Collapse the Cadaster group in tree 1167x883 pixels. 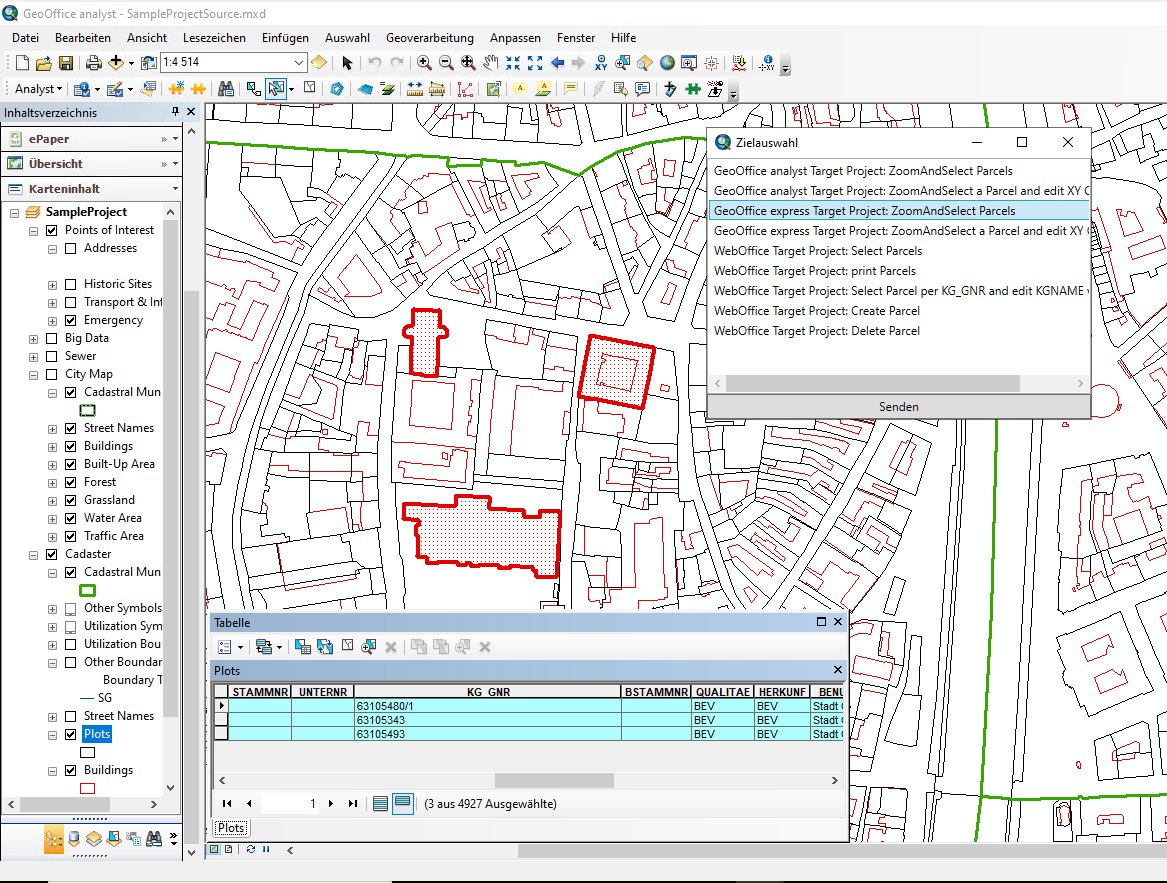coord(34,554)
